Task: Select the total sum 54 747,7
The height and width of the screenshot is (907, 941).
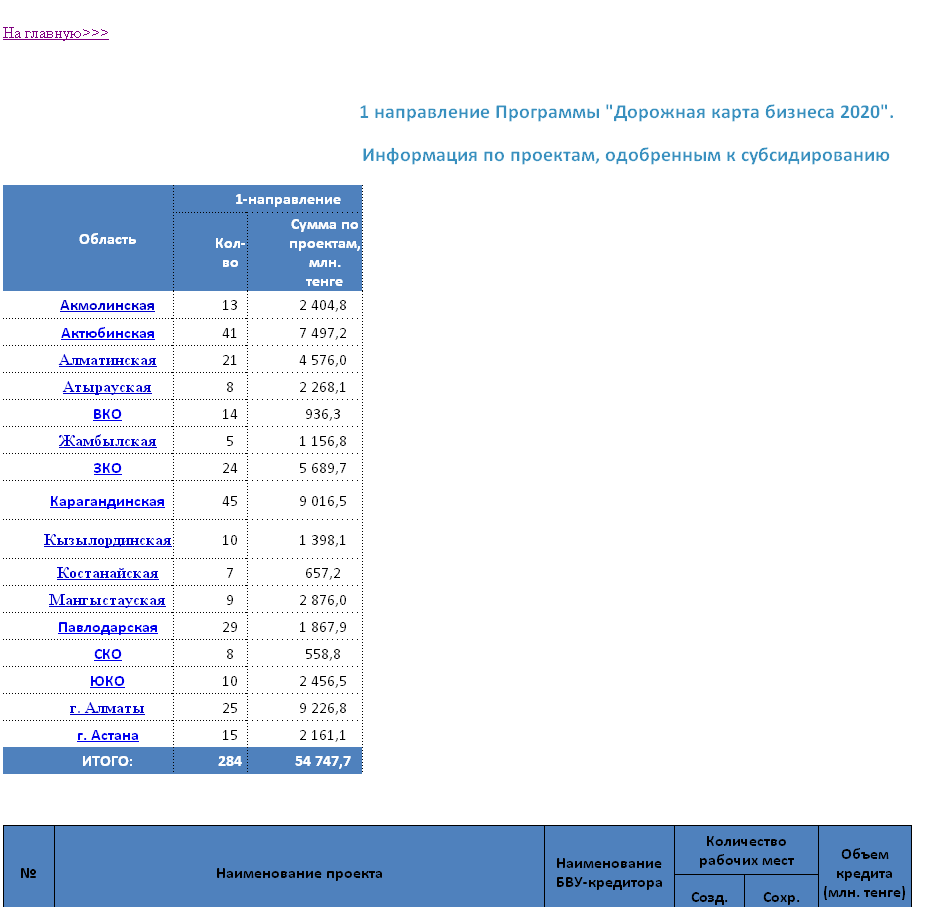Action: click(x=323, y=761)
